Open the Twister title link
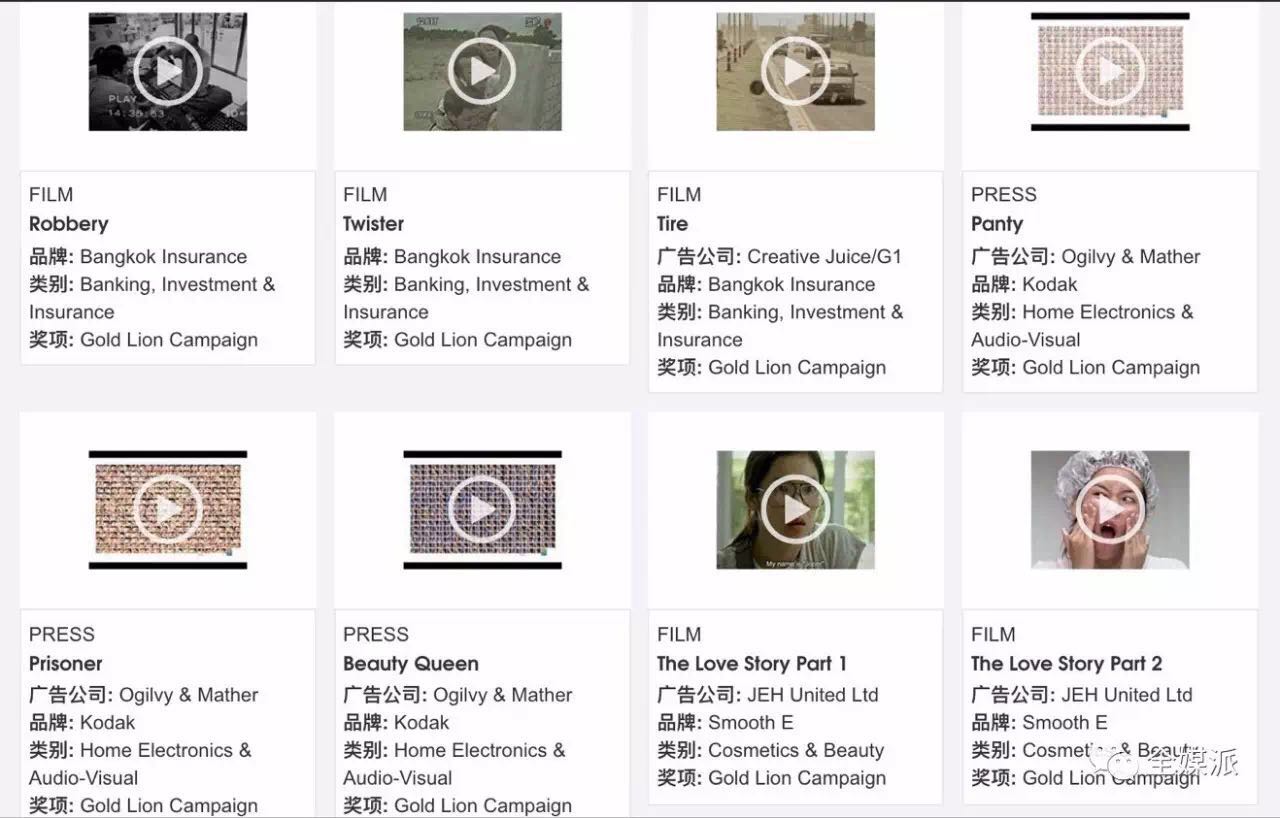Screen dimensions: 1280x818 pyautogui.click(x=374, y=224)
